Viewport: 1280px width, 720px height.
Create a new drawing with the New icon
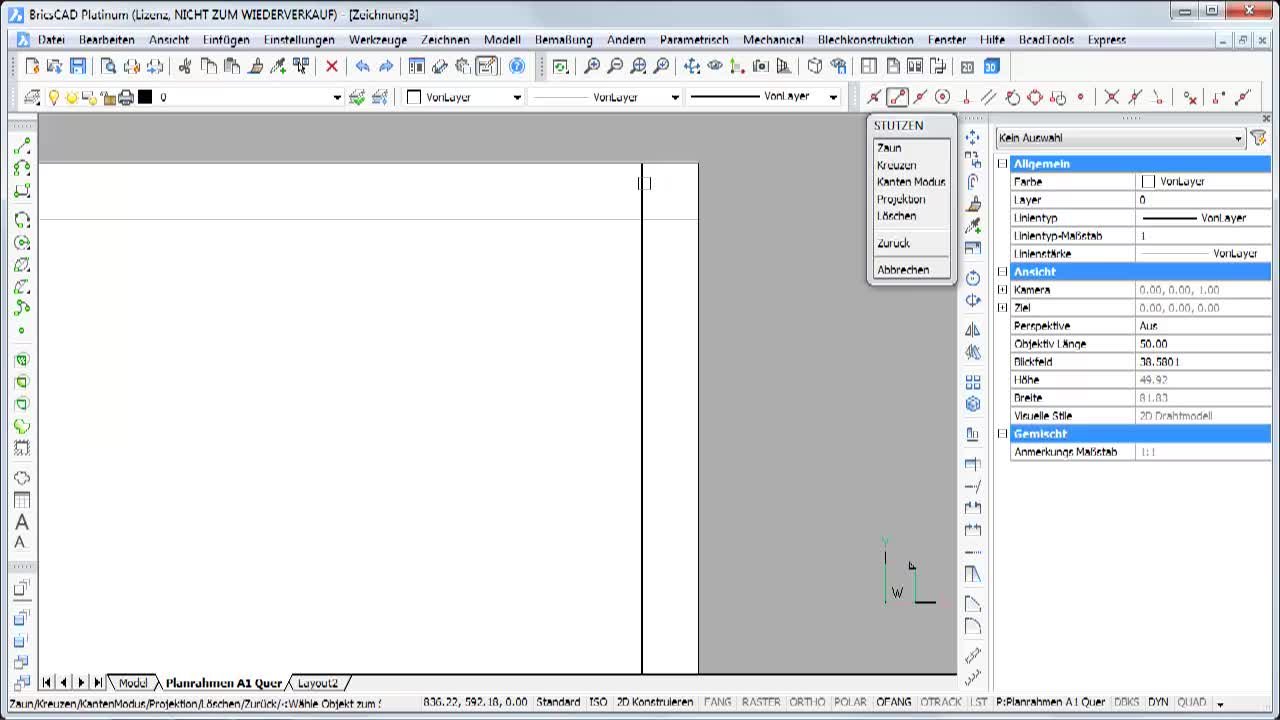click(x=32, y=66)
